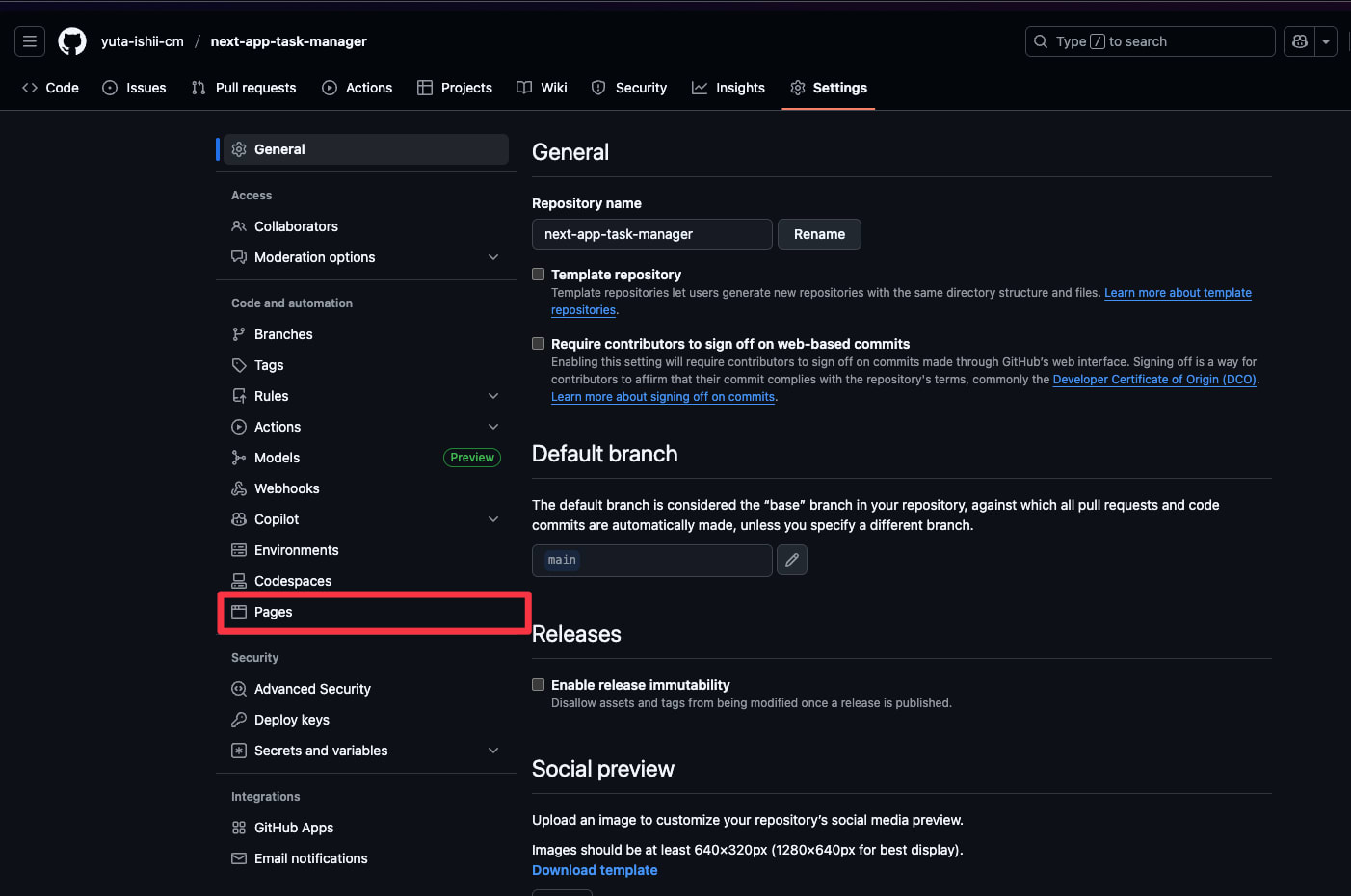Image resolution: width=1351 pixels, height=896 pixels.
Task: Open Webhooks settings in sidebar
Action: [286, 488]
